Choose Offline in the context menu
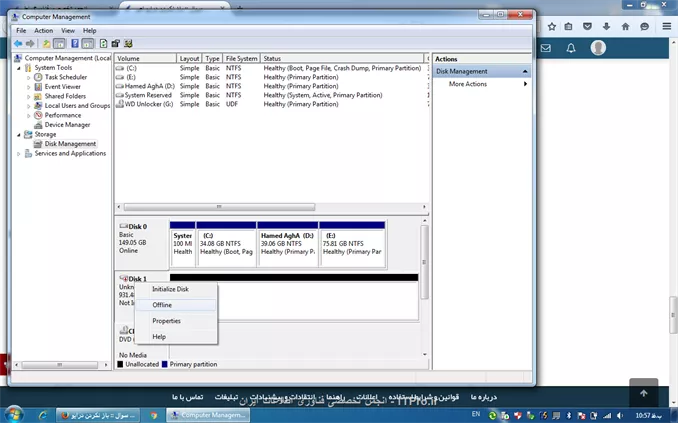This screenshot has height=423, width=678. pyautogui.click(x=176, y=305)
